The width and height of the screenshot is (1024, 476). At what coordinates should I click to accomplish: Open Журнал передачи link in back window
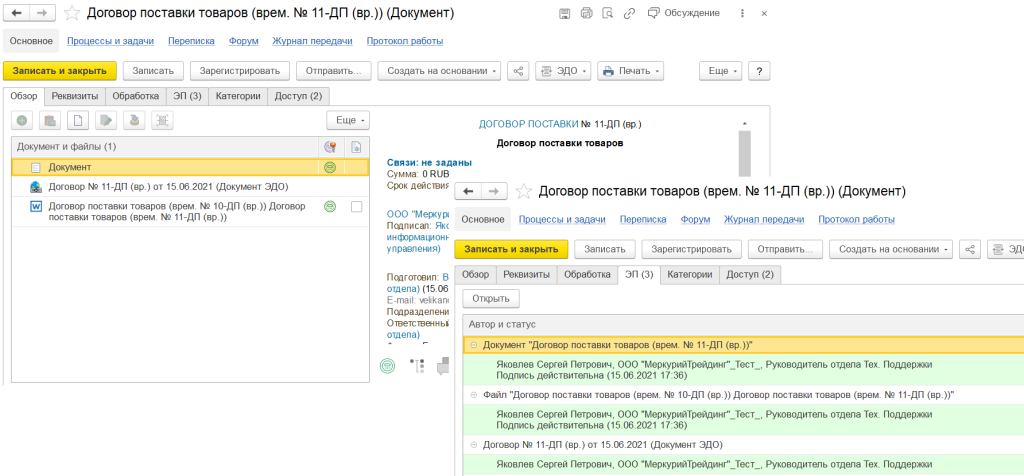[x=312, y=41]
